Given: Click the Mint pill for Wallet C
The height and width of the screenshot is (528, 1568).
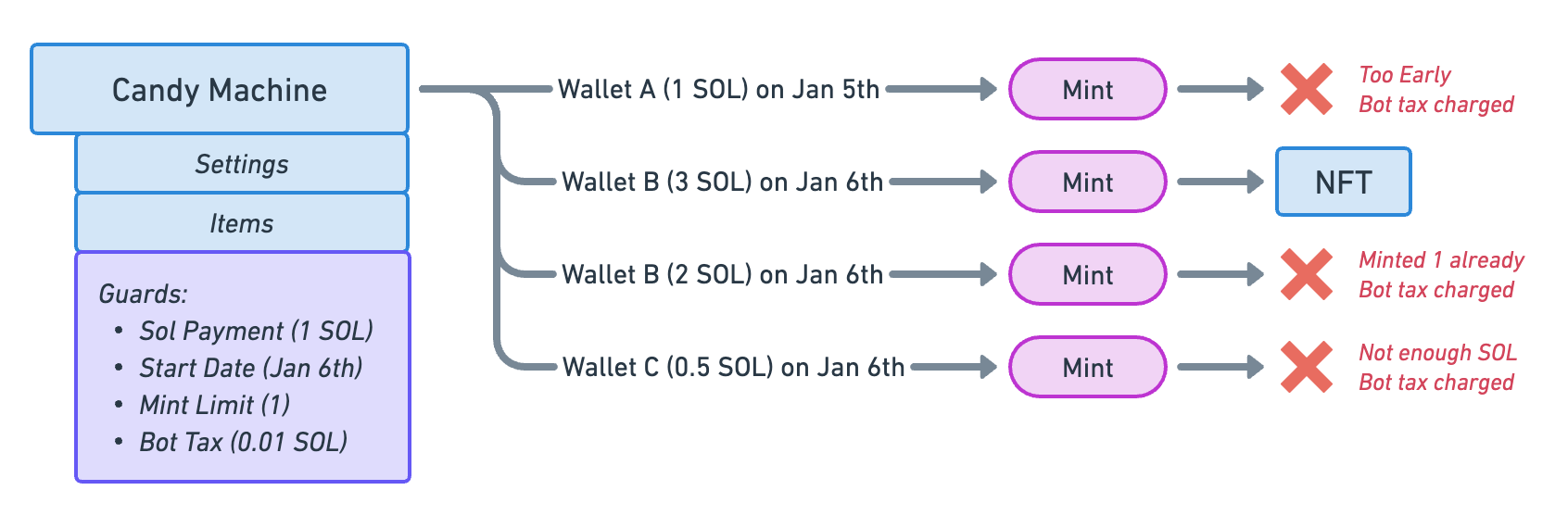Looking at the screenshot, I should 1087,367.
